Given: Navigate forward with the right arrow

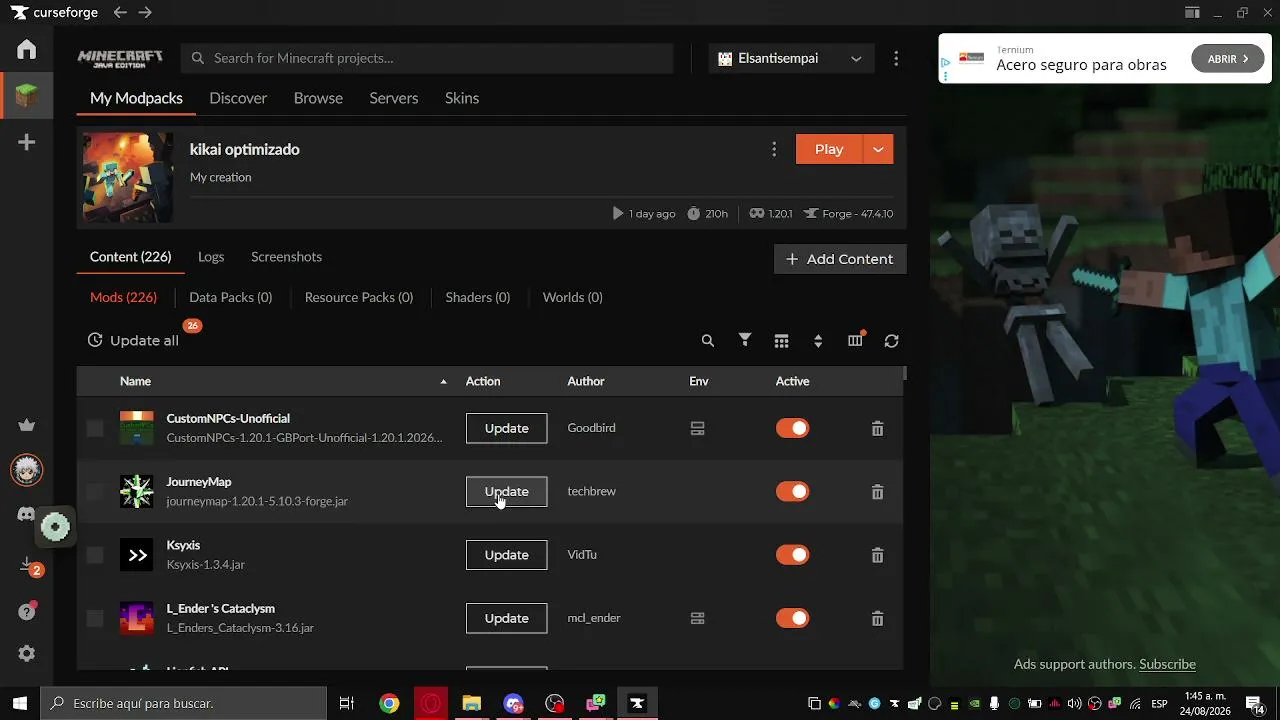Looking at the screenshot, I should click(145, 13).
